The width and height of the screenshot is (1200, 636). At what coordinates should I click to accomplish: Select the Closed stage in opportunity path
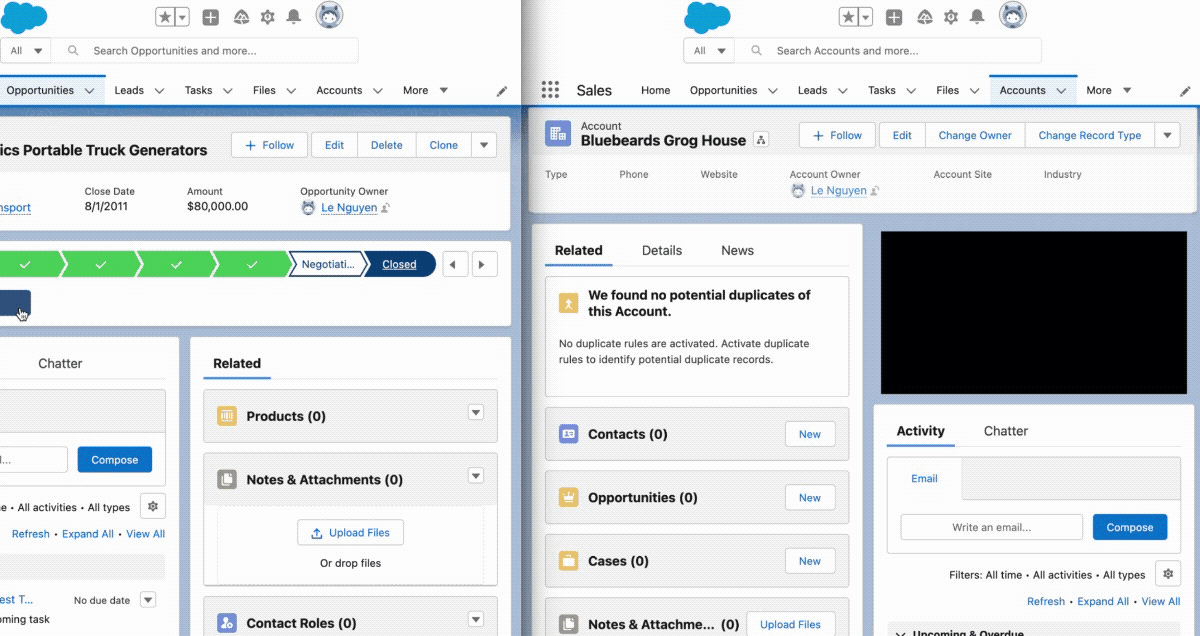[x=399, y=265]
